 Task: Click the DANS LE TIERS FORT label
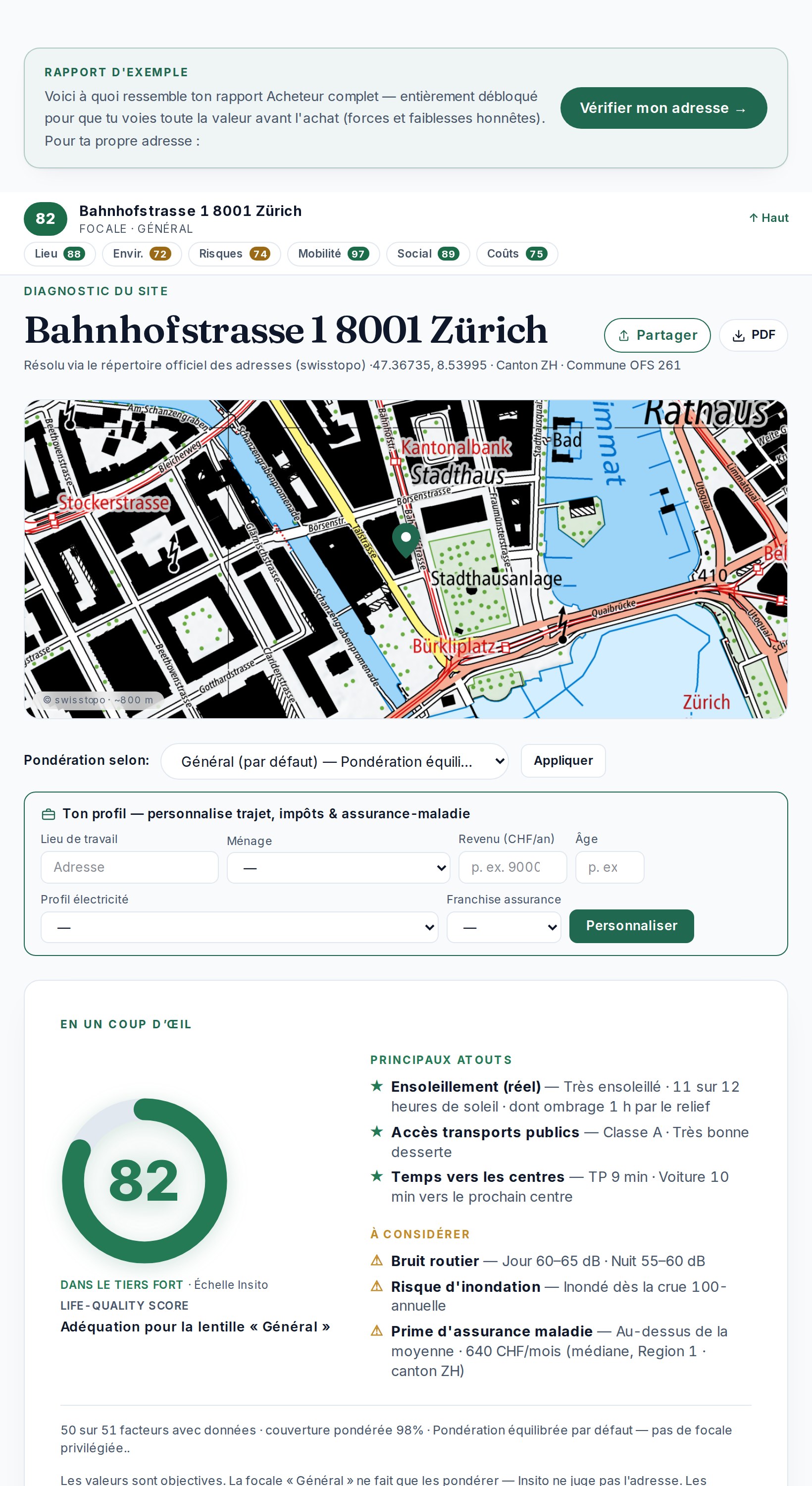122,1285
